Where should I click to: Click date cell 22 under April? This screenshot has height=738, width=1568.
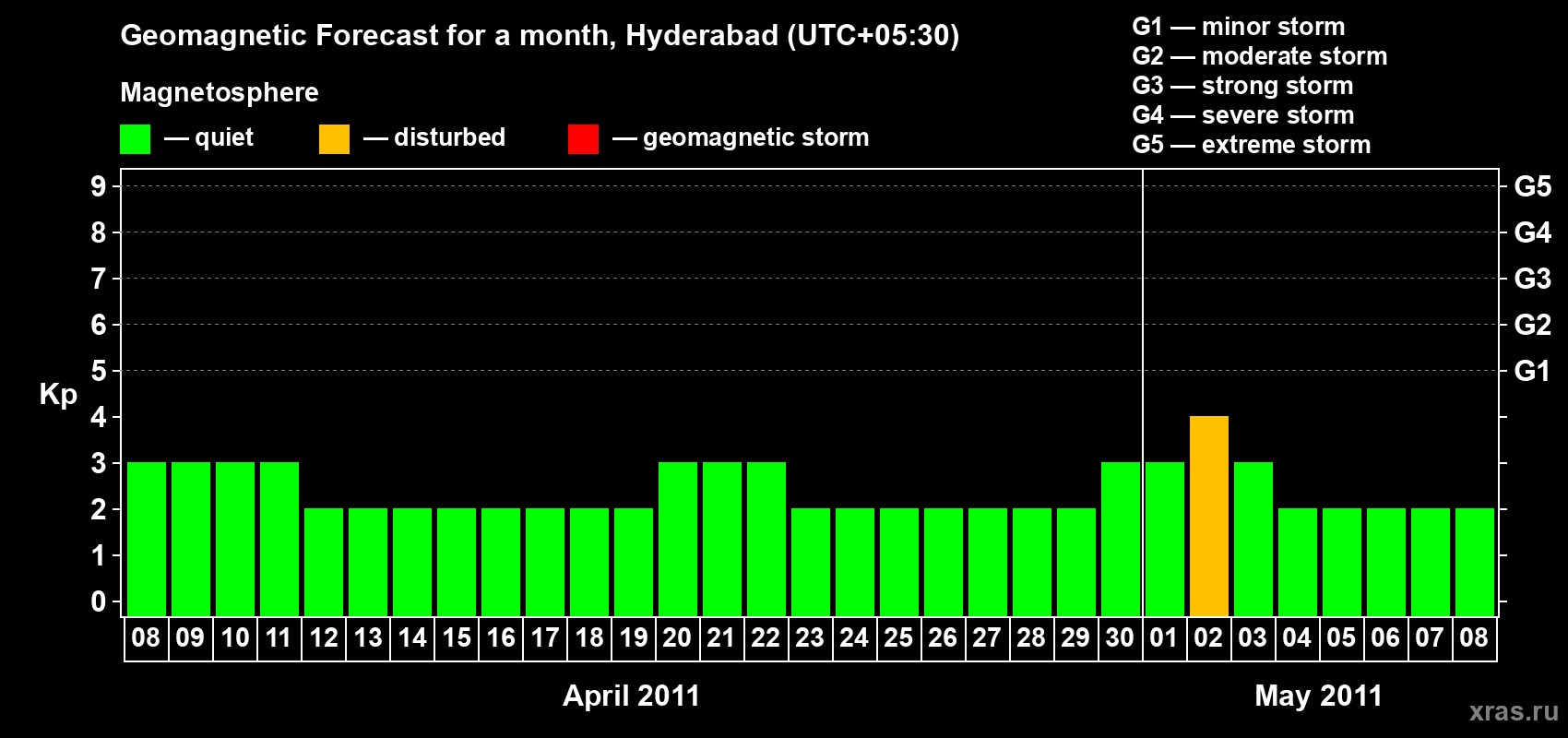tap(766, 638)
